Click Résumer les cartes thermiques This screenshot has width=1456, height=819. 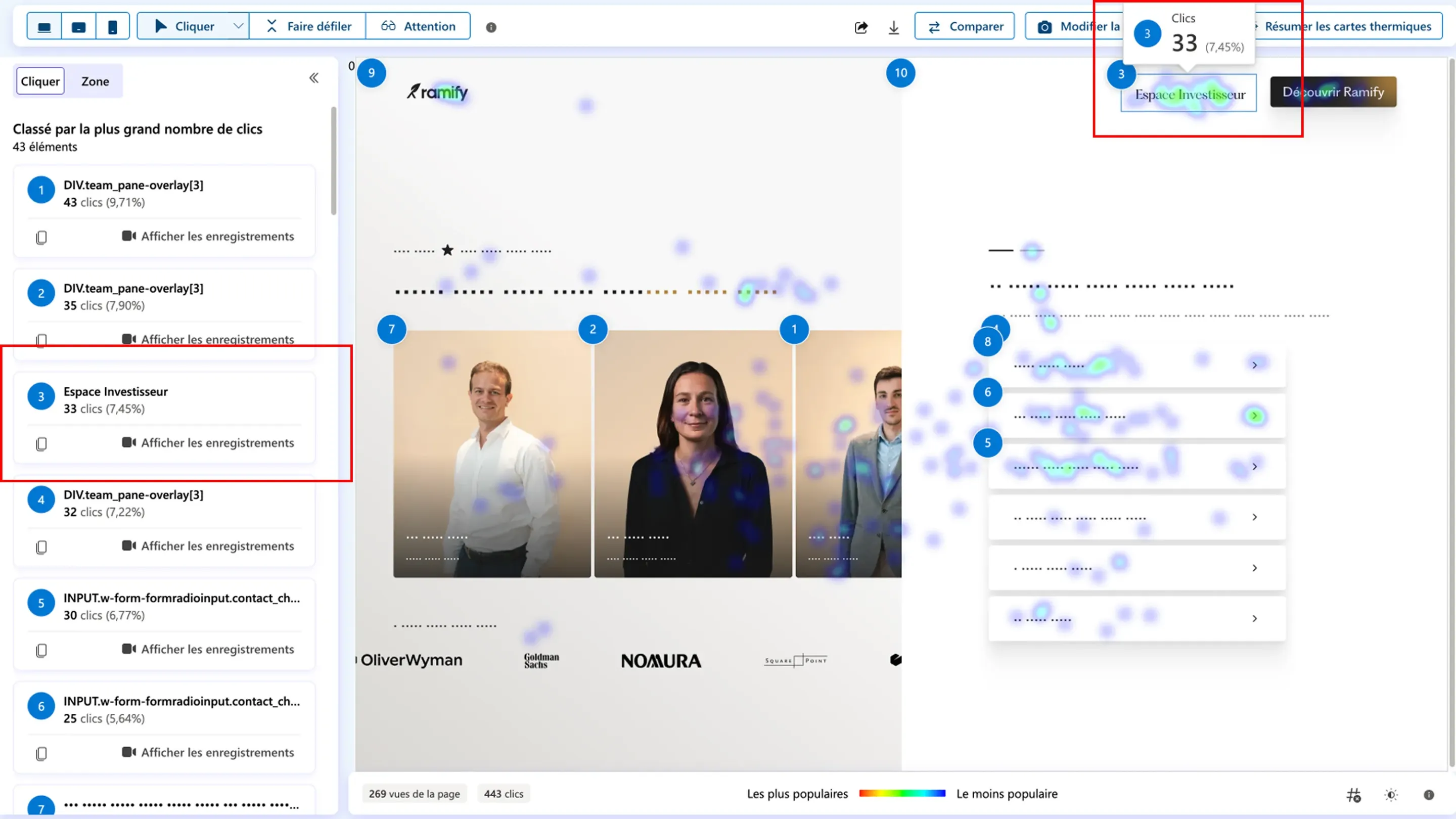click(1347, 26)
